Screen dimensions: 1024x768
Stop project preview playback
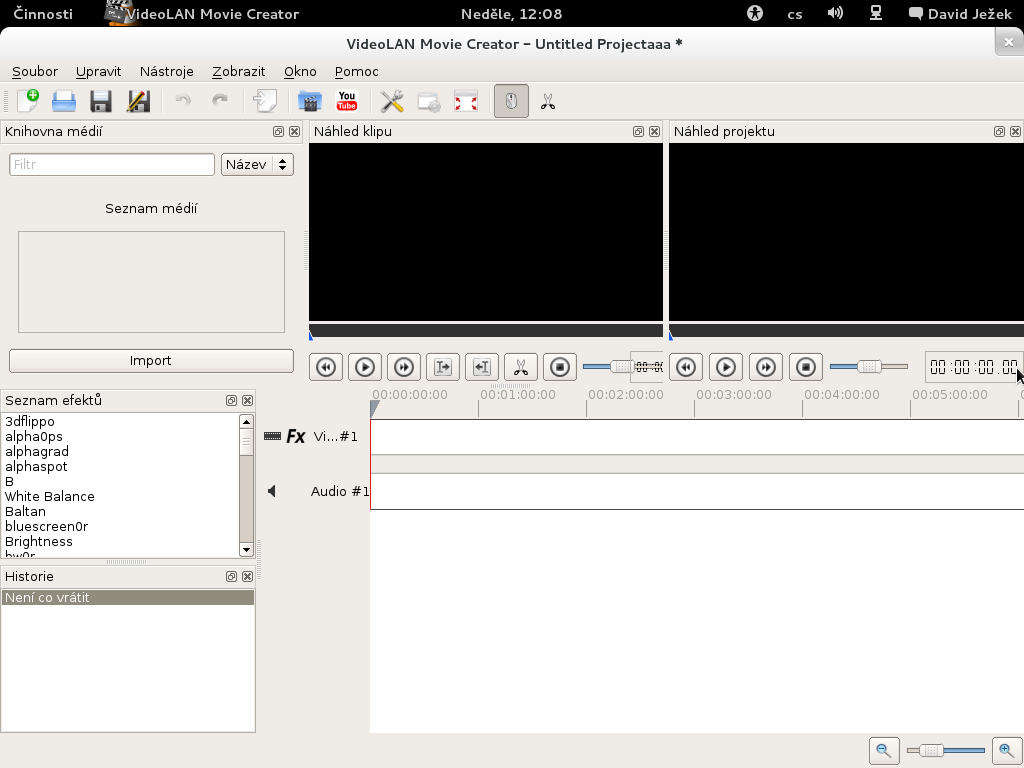coord(806,367)
